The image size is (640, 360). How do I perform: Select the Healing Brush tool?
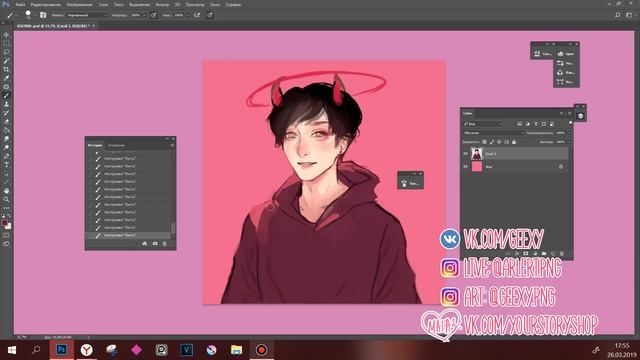[6, 87]
